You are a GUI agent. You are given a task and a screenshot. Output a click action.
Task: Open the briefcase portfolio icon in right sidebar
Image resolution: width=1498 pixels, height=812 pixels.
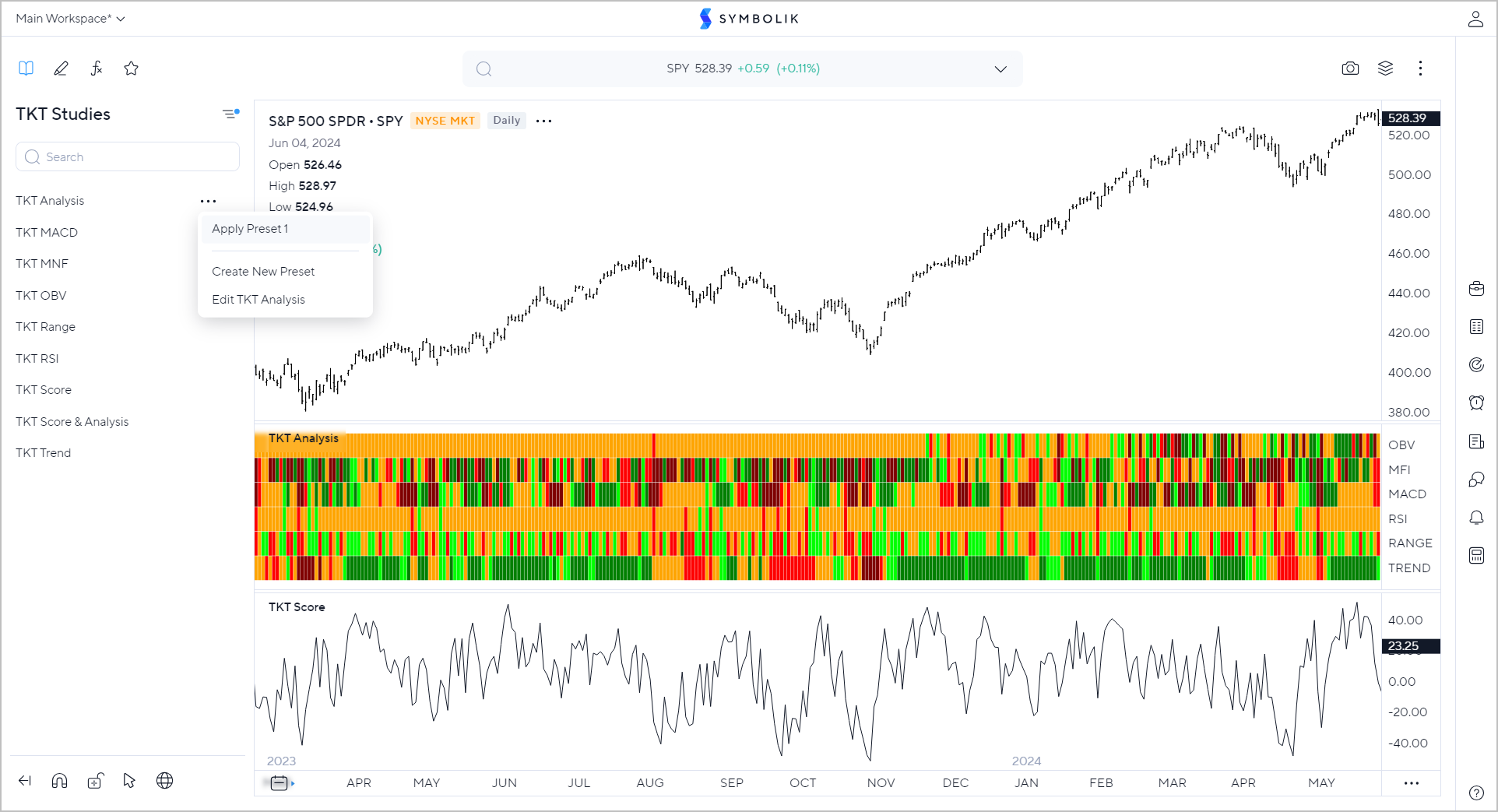point(1476,289)
